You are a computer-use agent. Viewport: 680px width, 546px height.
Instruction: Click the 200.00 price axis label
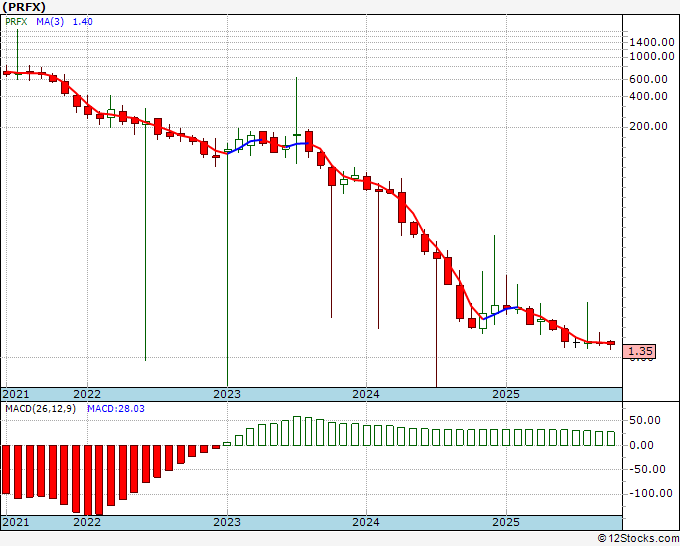click(x=648, y=126)
